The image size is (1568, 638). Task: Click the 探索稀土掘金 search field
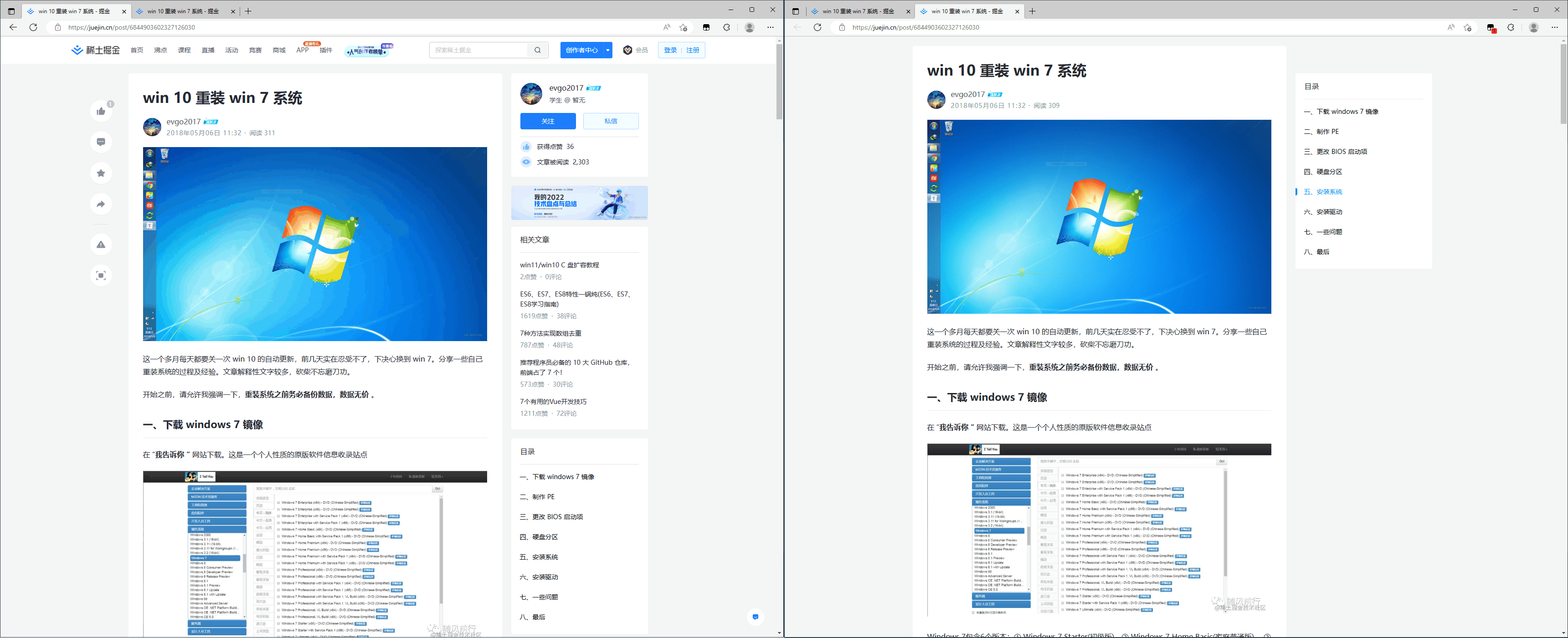(x=479, y=50)
